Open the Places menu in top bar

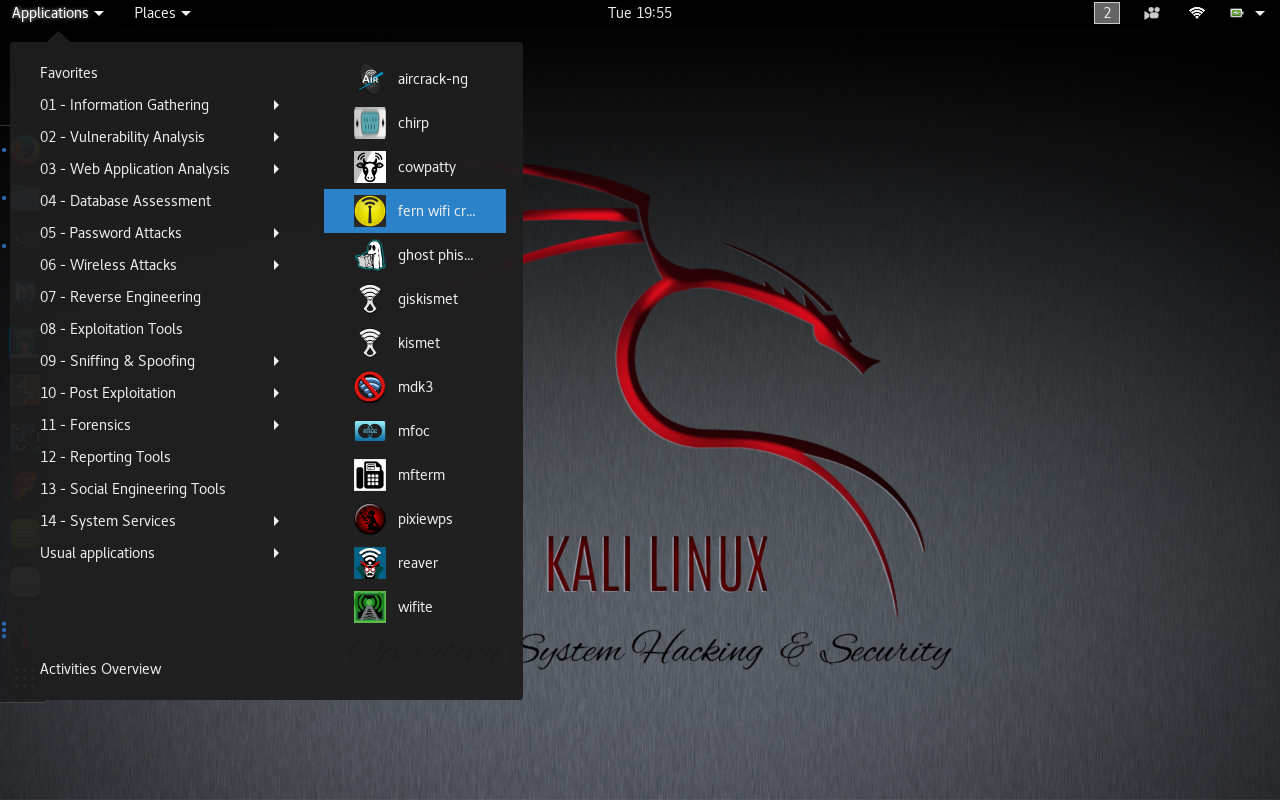pos(162,13)
